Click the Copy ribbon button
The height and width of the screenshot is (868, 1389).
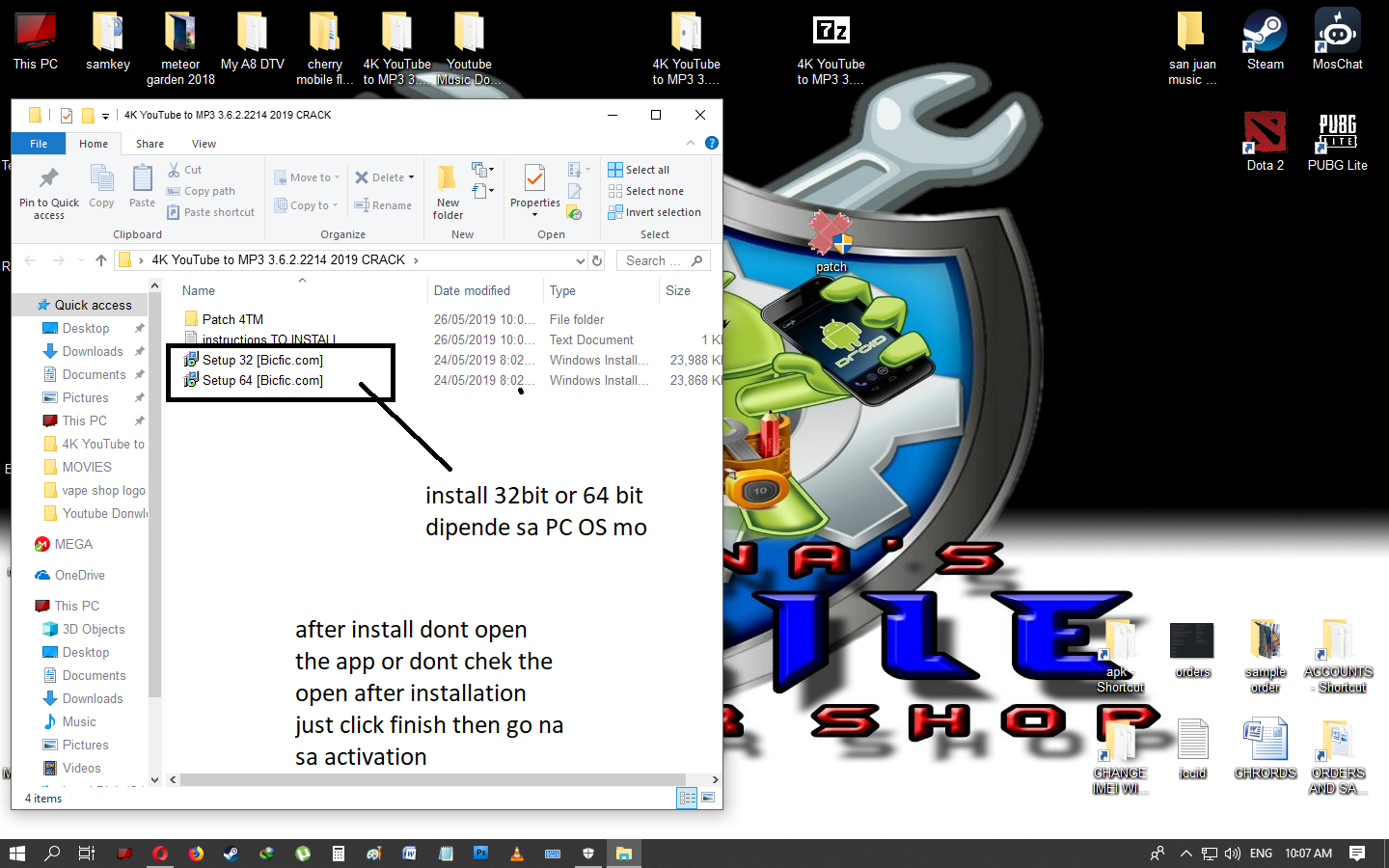click(101, 186)
